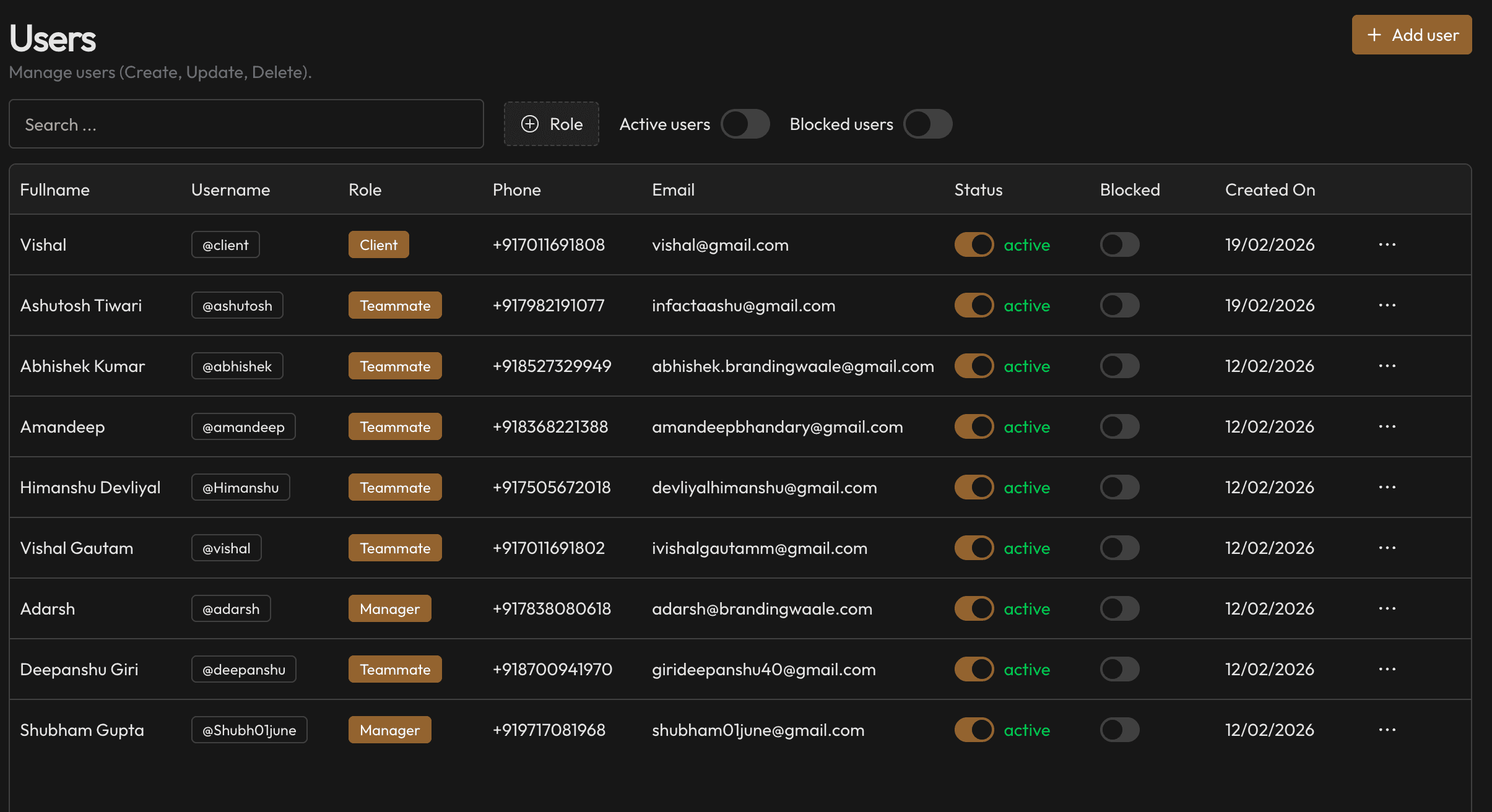Block Shubham Gupta via the blocked switch
The width and height of the screenshot is (1492, 812).
pyautogui.click(x=1119, y=730)
